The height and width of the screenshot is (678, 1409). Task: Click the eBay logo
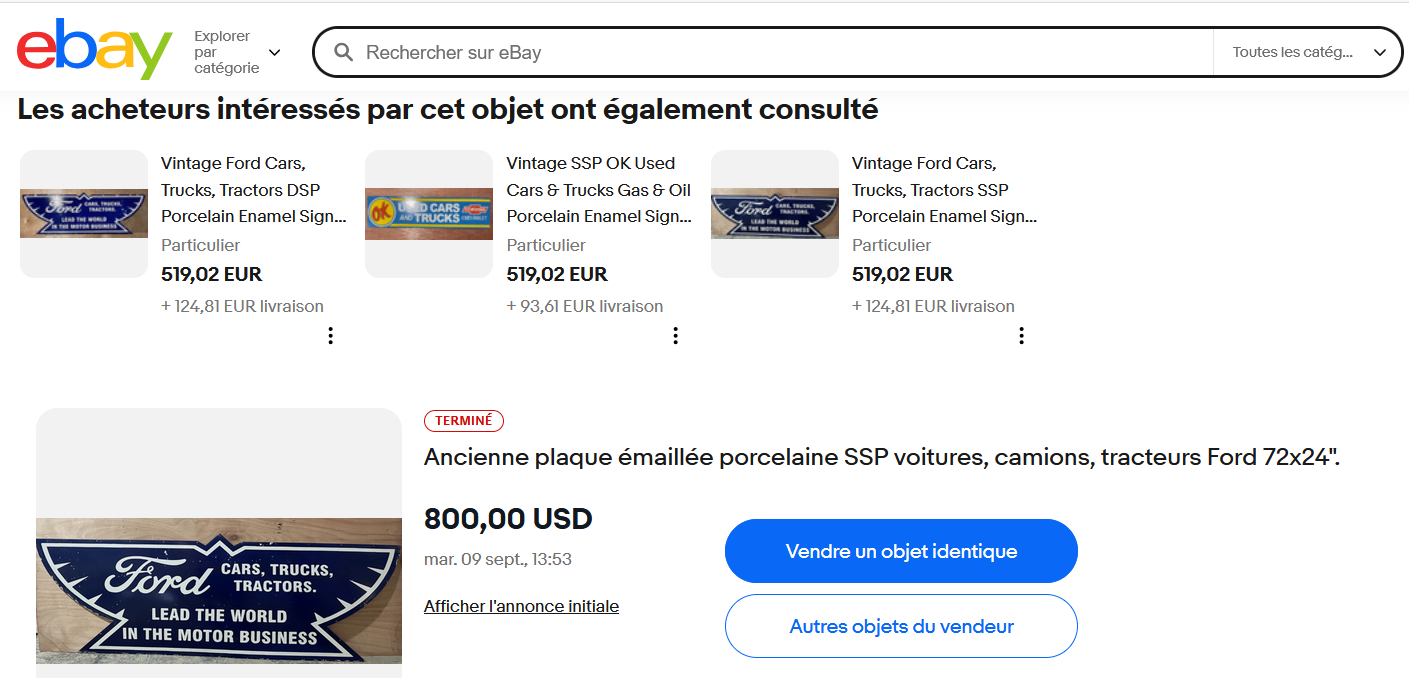[94, 50]
